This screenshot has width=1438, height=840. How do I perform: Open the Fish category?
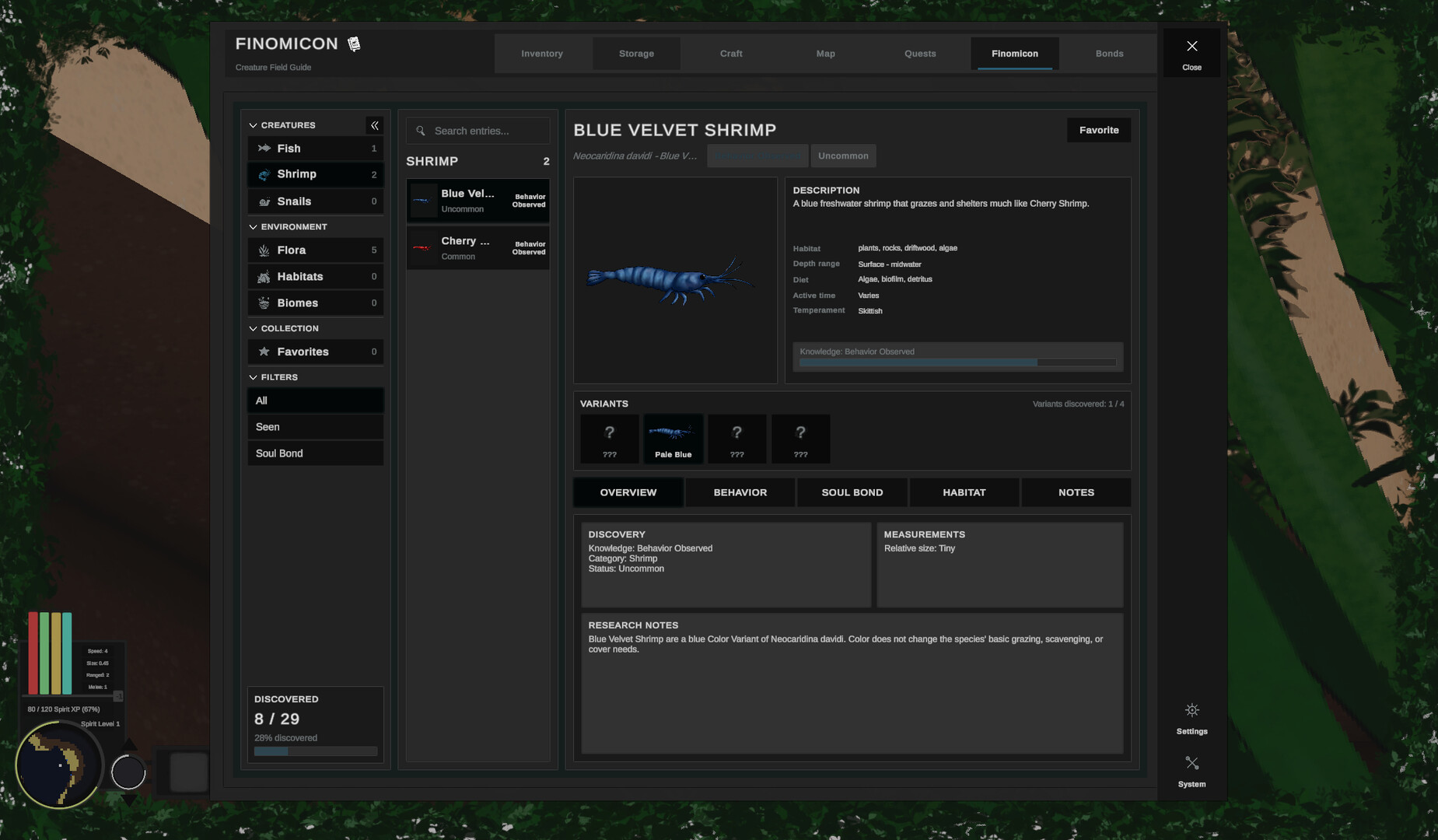click(315, 149)
